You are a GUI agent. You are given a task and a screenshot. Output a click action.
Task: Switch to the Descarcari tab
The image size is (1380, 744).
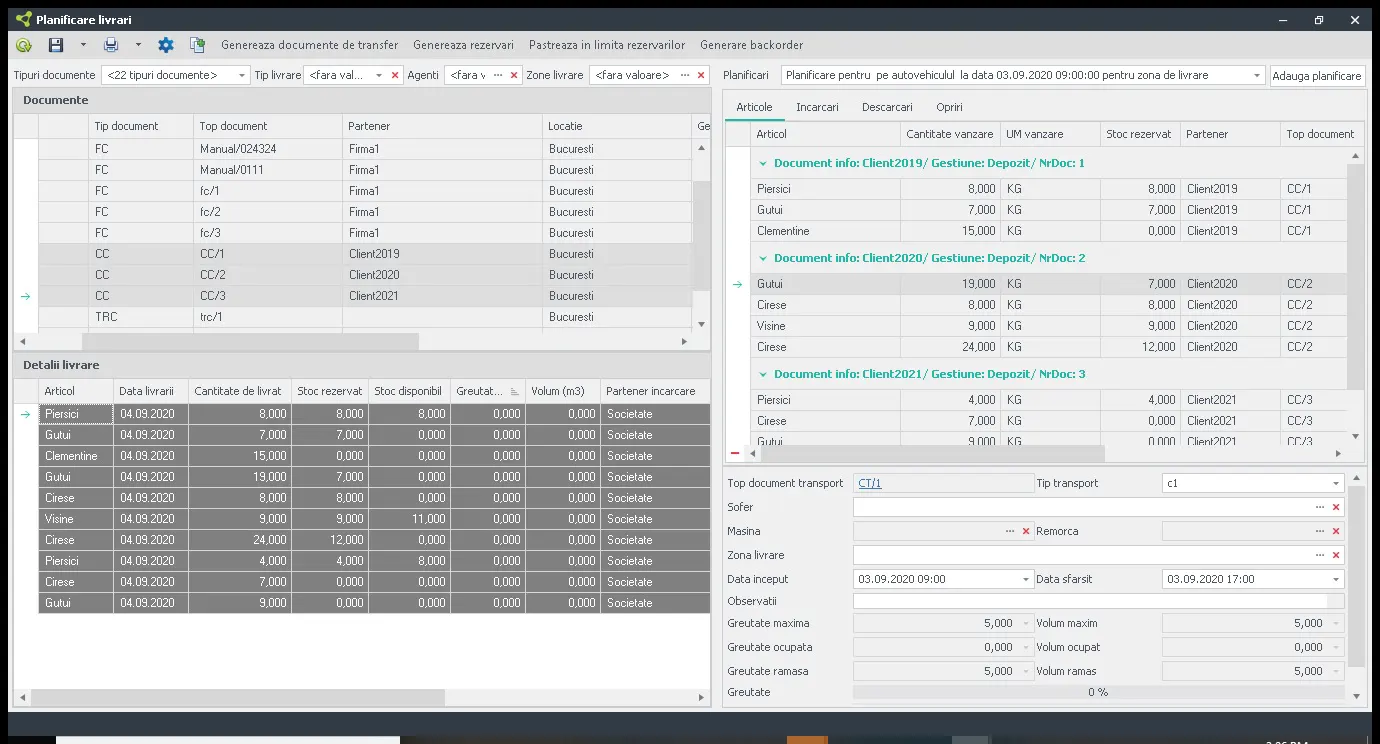887,107
